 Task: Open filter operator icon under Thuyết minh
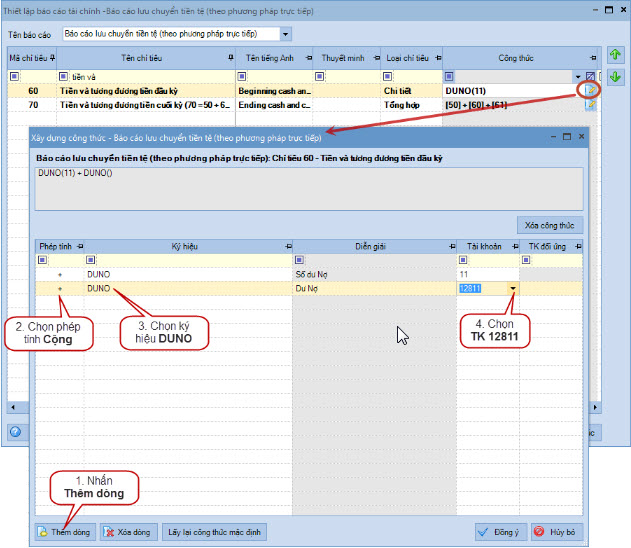(320, 76)
